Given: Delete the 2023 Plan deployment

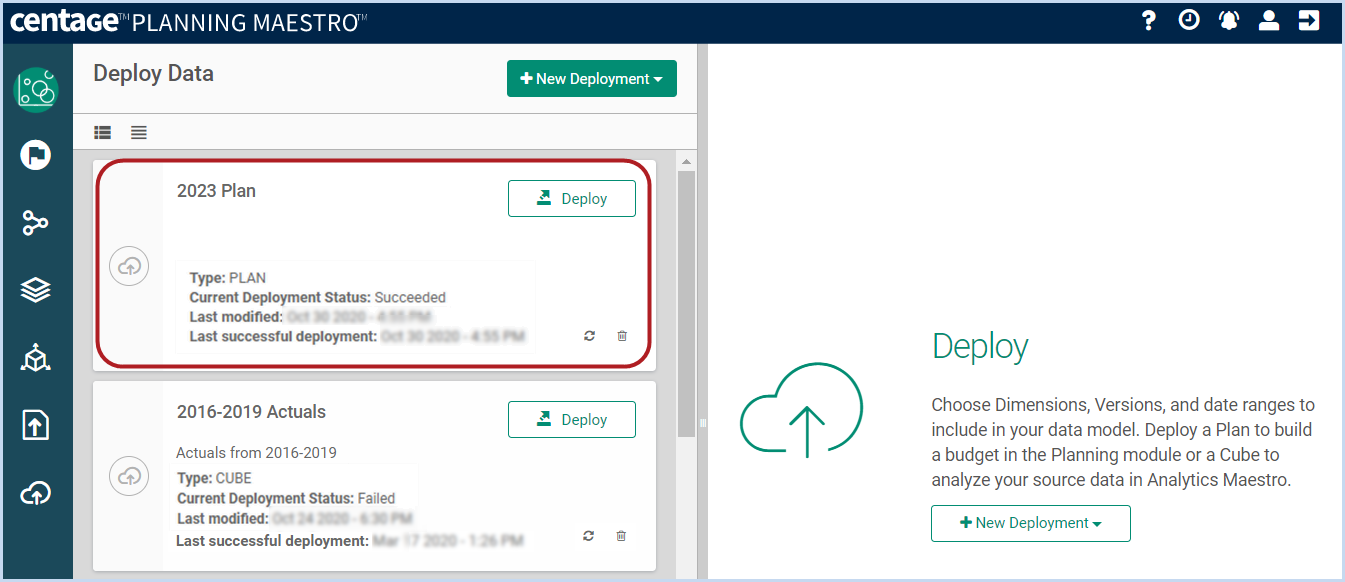Looking at the screenshot, I should [x=622, y=336].
